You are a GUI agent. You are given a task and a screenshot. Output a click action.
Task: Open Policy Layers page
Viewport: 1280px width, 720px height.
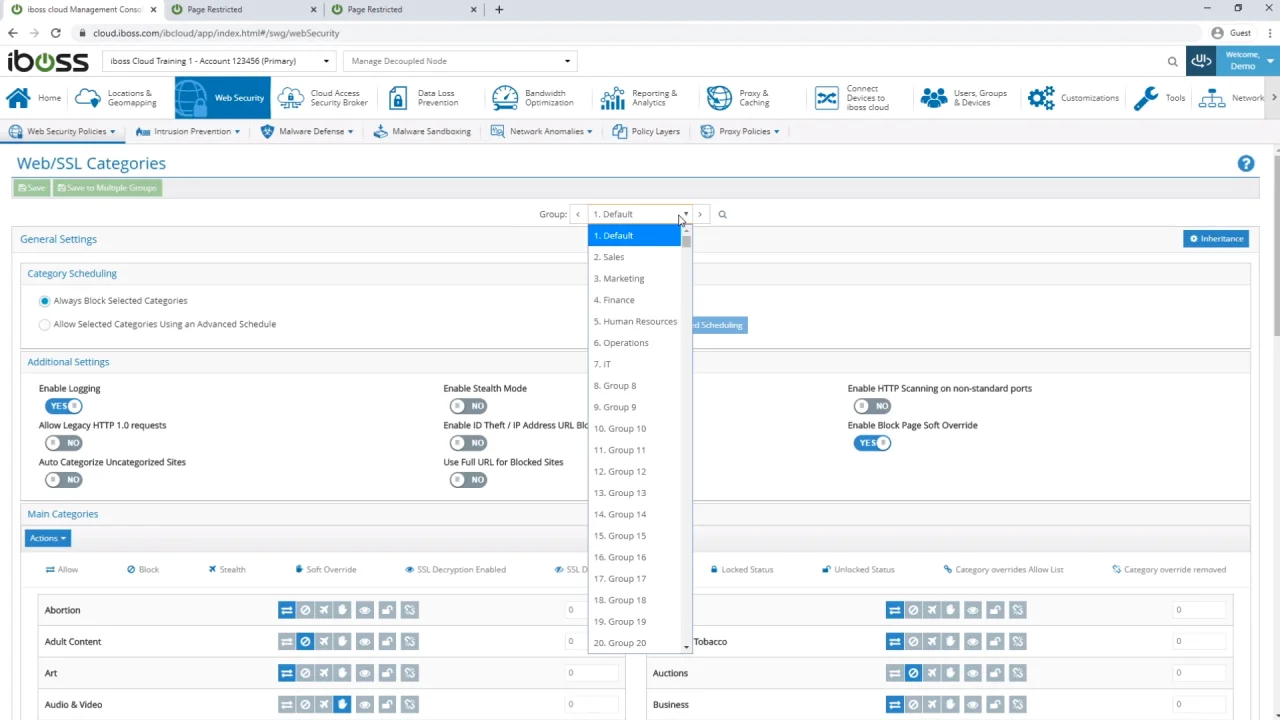click(x=646, y=131)
